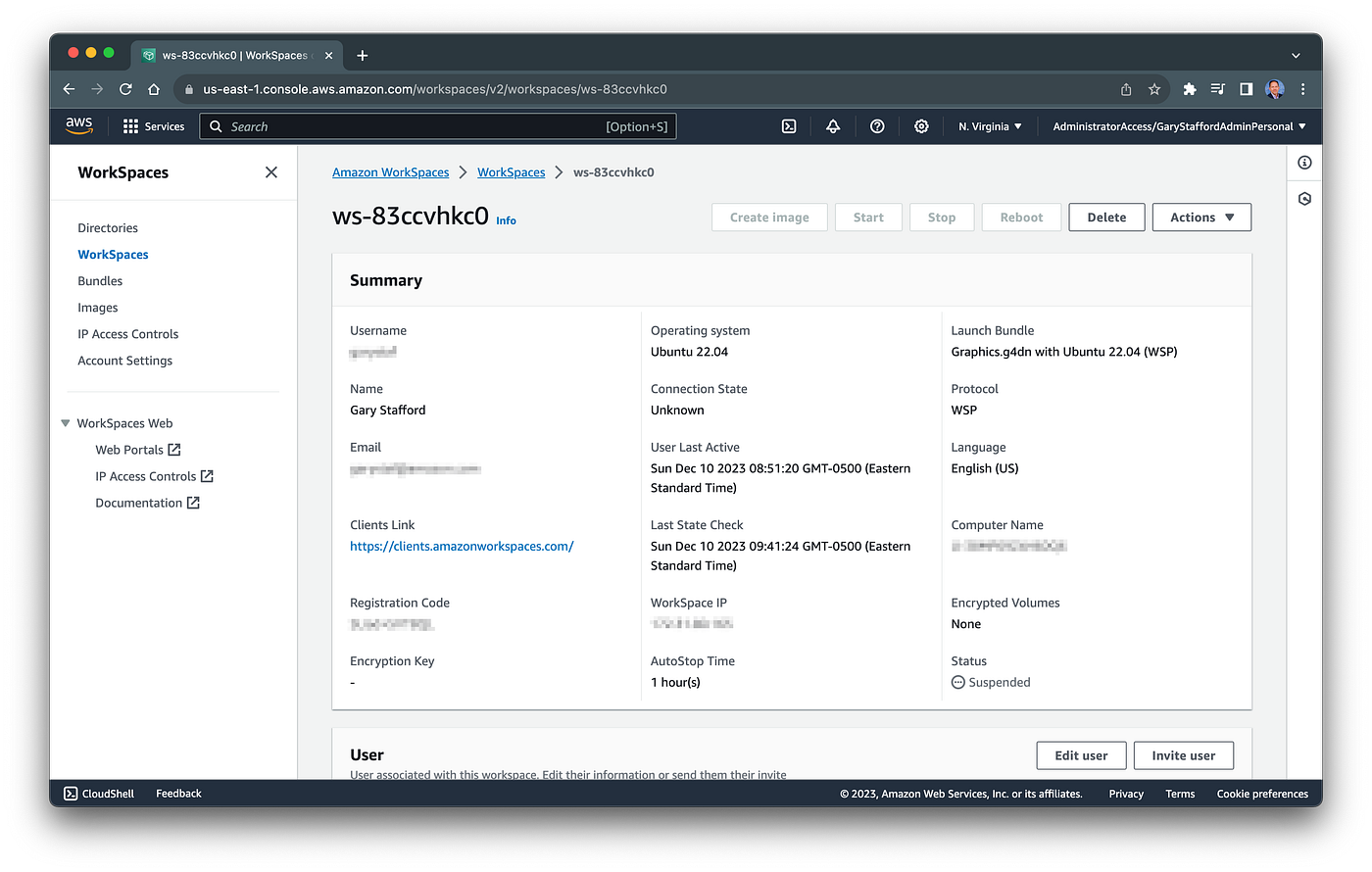Select WorkSpaces in the side navigation
The image size is (1372, 872).
pos(114,255)
